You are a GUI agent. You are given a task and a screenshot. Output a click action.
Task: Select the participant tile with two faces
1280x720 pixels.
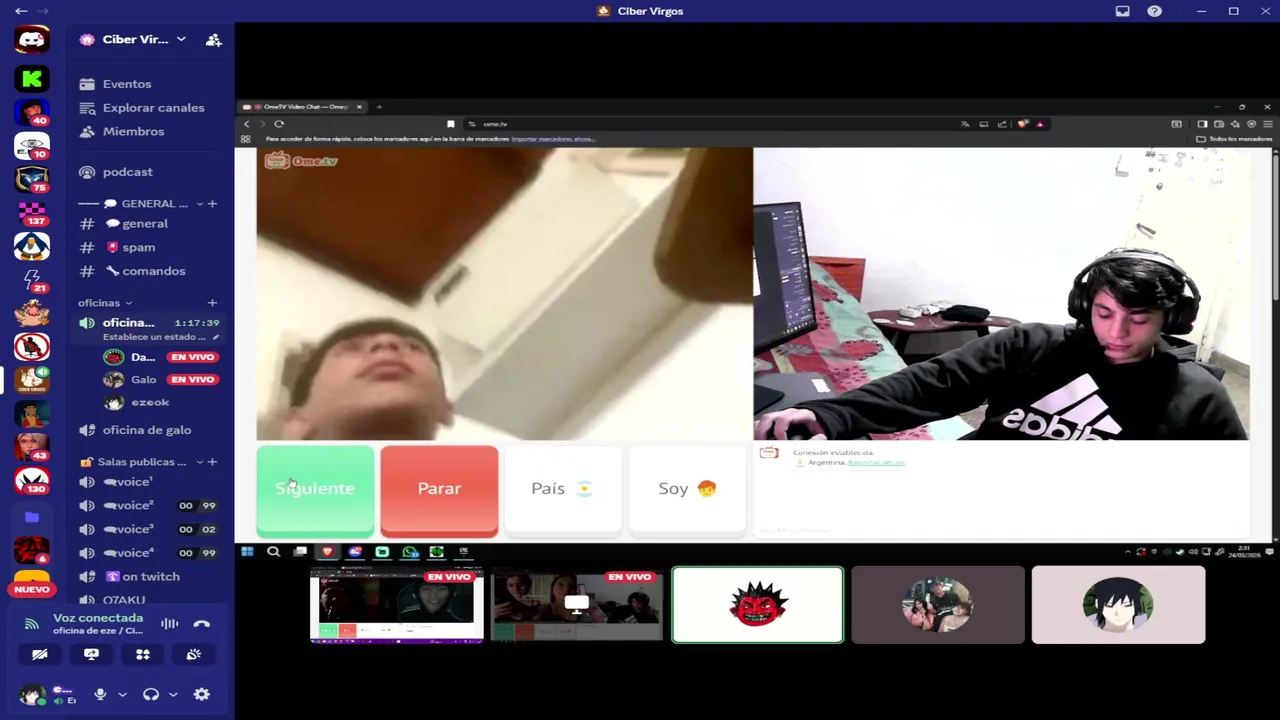[938, 605]
